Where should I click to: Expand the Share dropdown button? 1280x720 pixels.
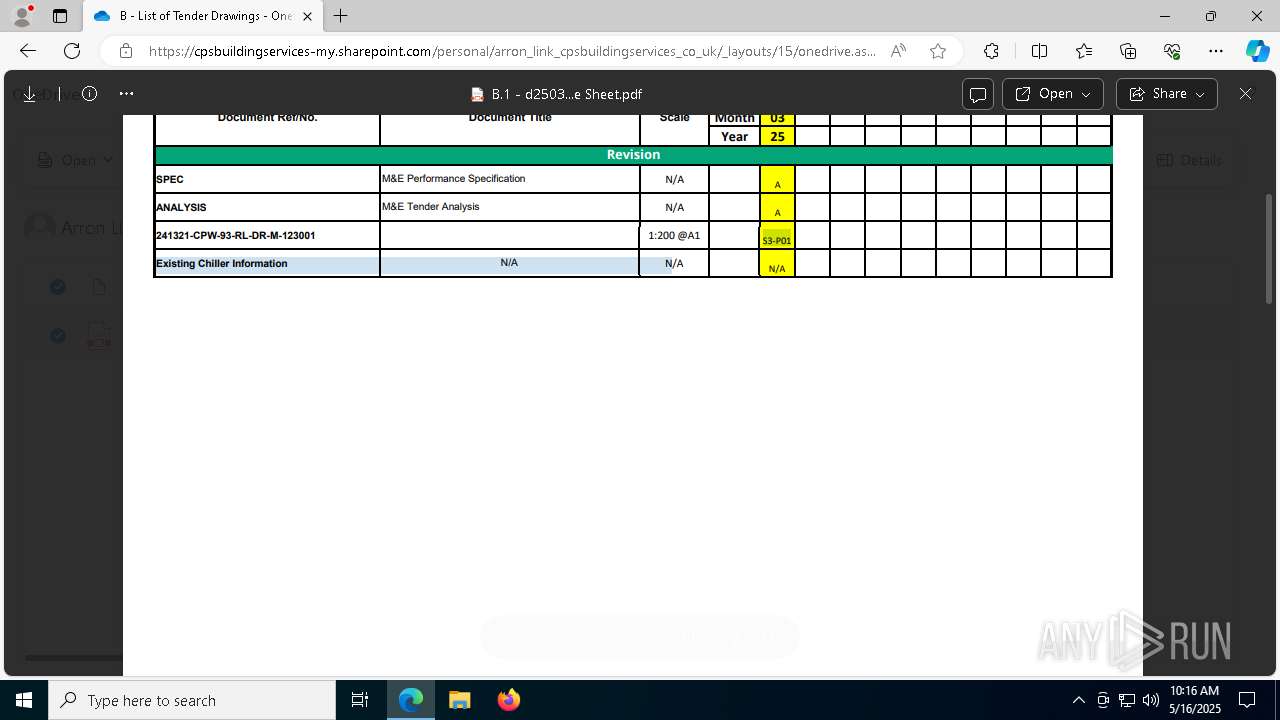click(1166, 94)
